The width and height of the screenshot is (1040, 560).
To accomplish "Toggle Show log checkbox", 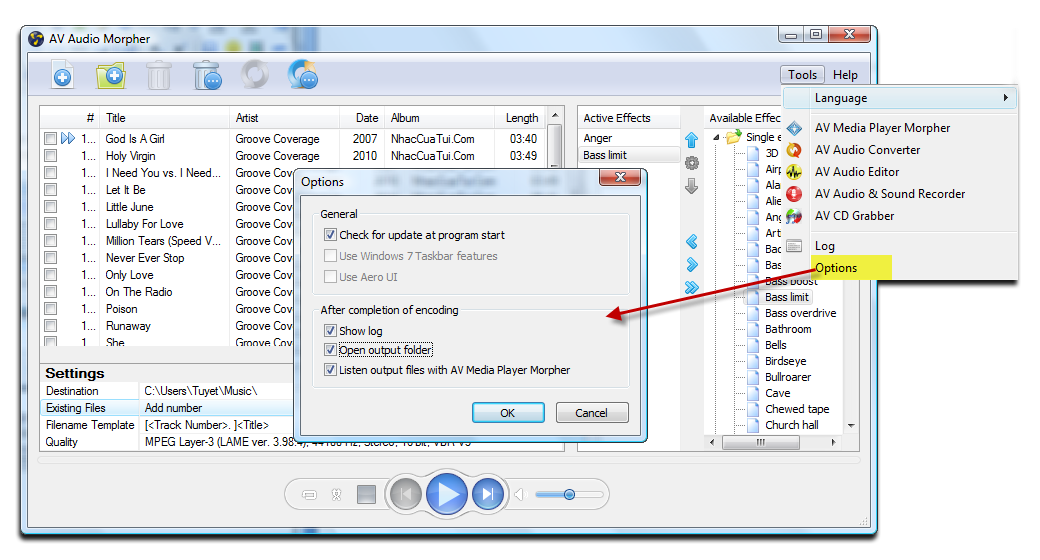I will coord(330,330).
